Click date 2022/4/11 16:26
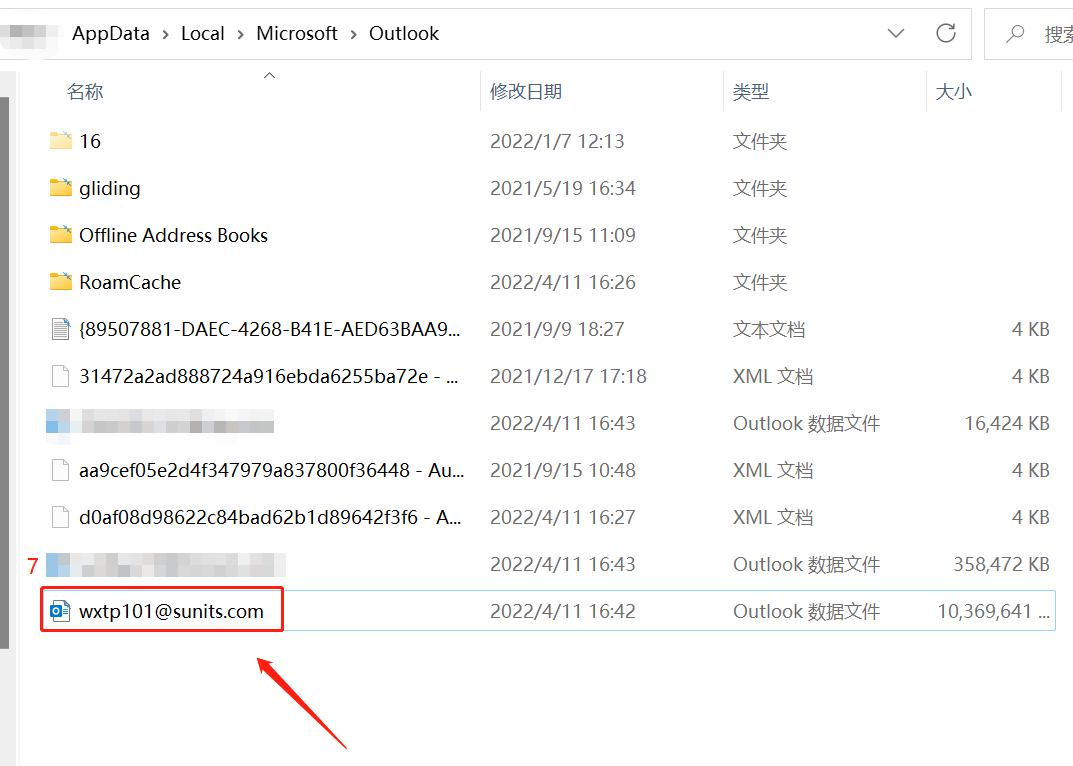1073x766 pixels. pos(563,282)
